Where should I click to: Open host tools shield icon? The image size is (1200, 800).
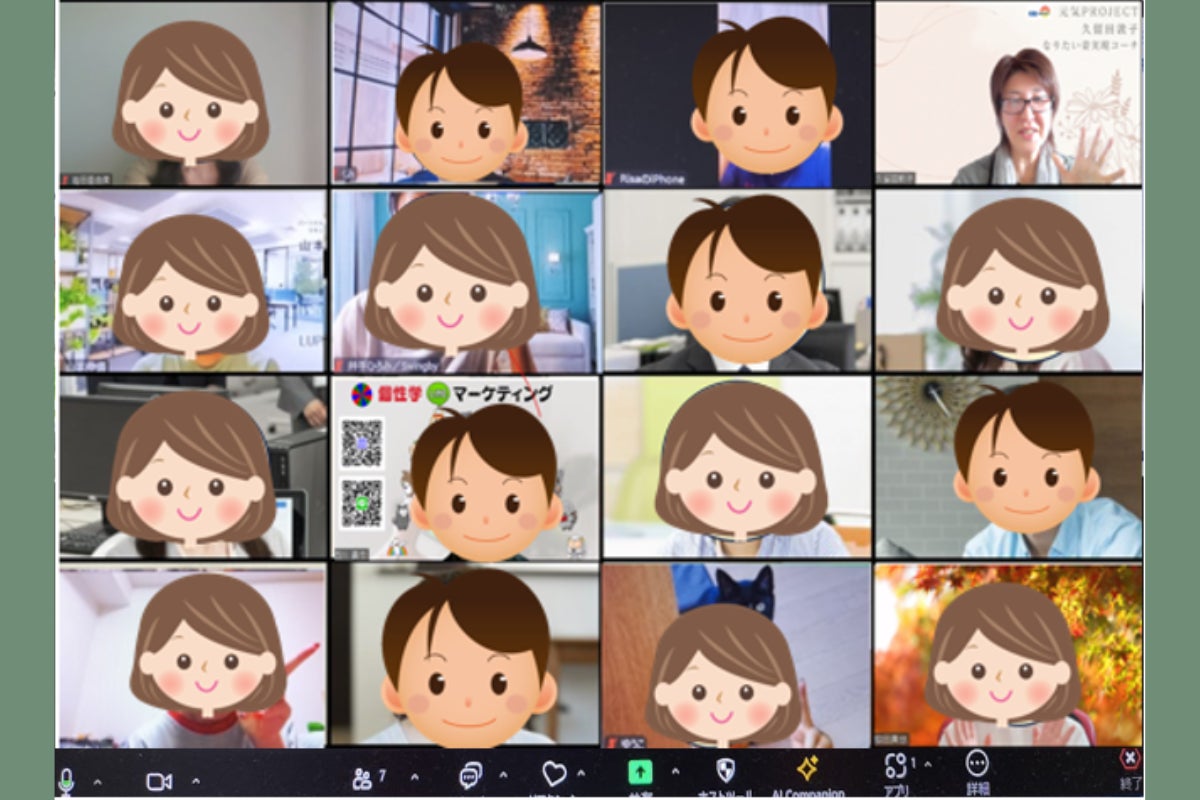[x=726, y=770]
